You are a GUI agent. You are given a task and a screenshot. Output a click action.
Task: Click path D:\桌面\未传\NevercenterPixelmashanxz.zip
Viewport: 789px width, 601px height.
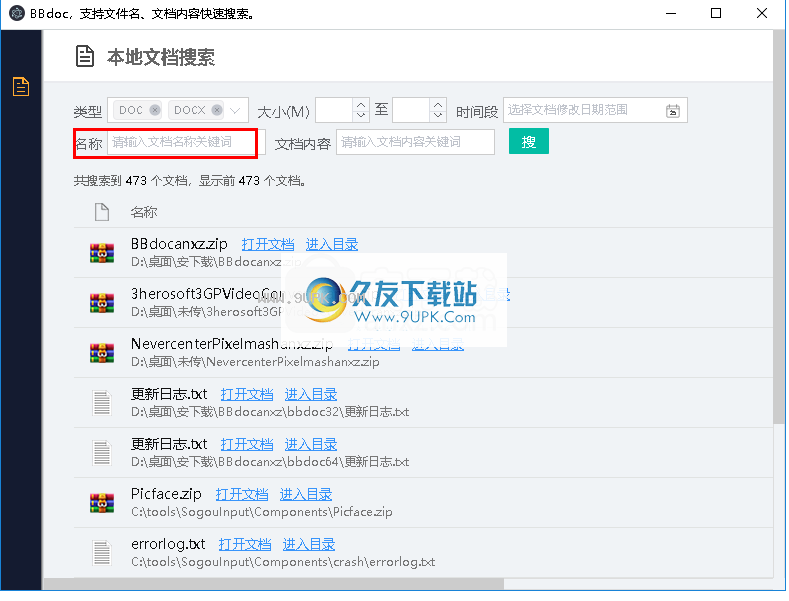255,362
